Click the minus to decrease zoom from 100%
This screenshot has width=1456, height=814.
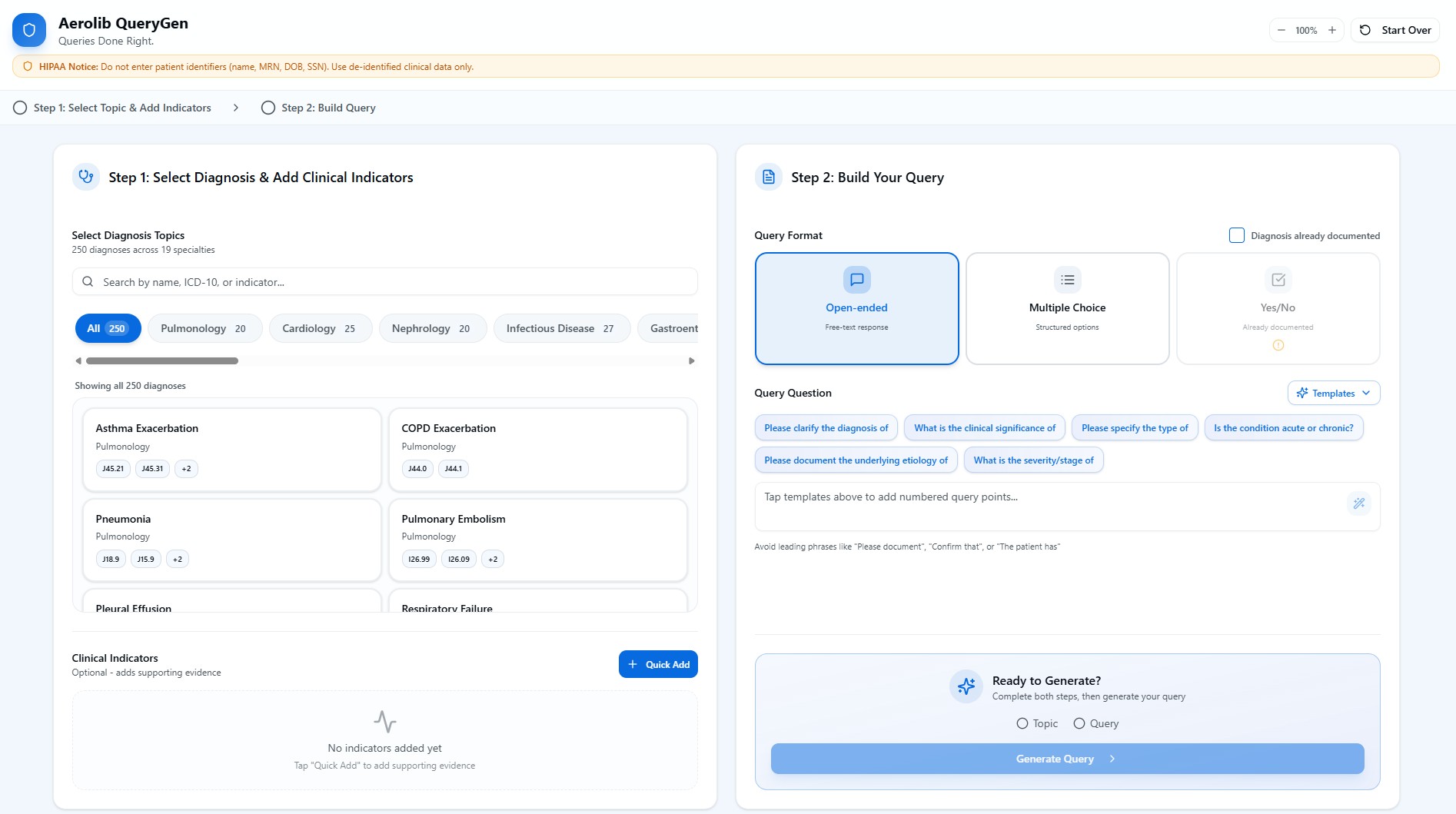tap(1281, 30)
